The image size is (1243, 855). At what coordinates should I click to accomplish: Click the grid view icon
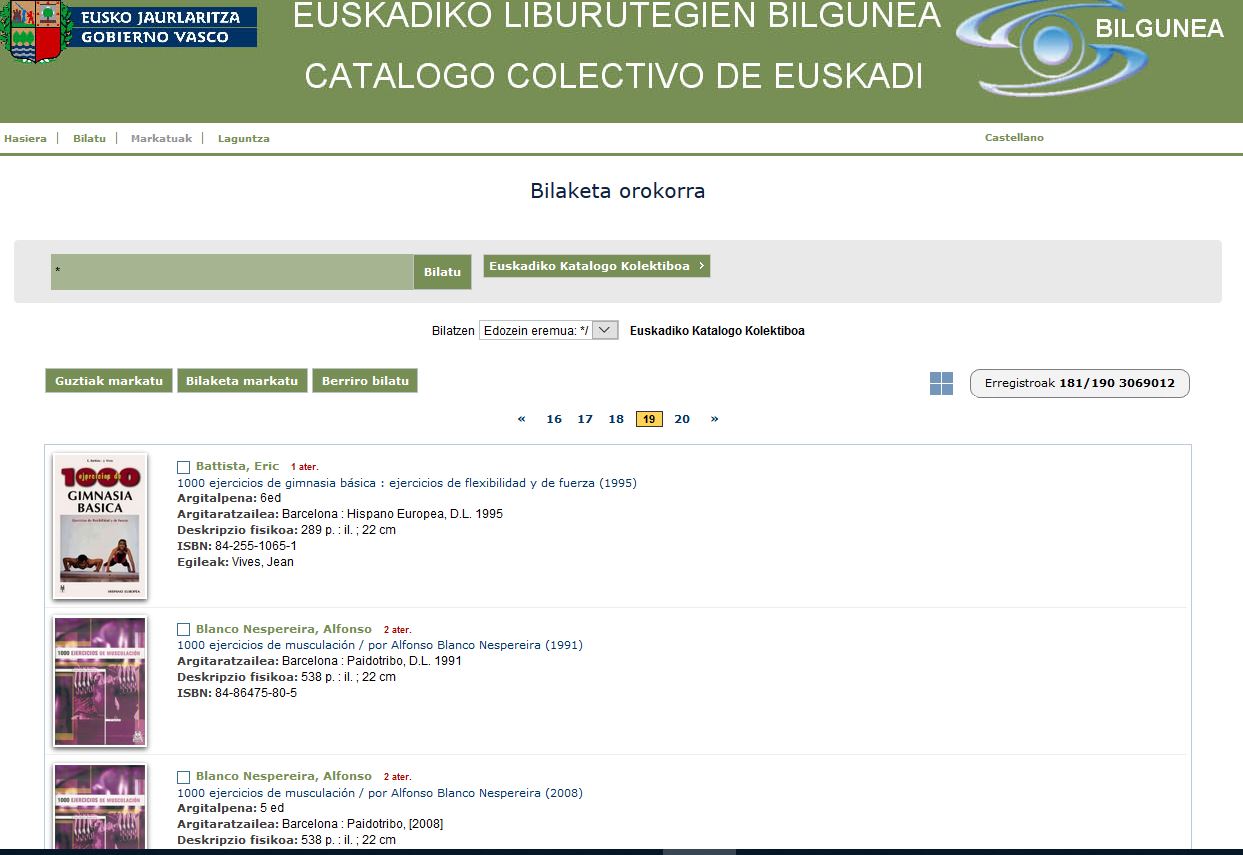pyautogui.click(x=941, y=384)
